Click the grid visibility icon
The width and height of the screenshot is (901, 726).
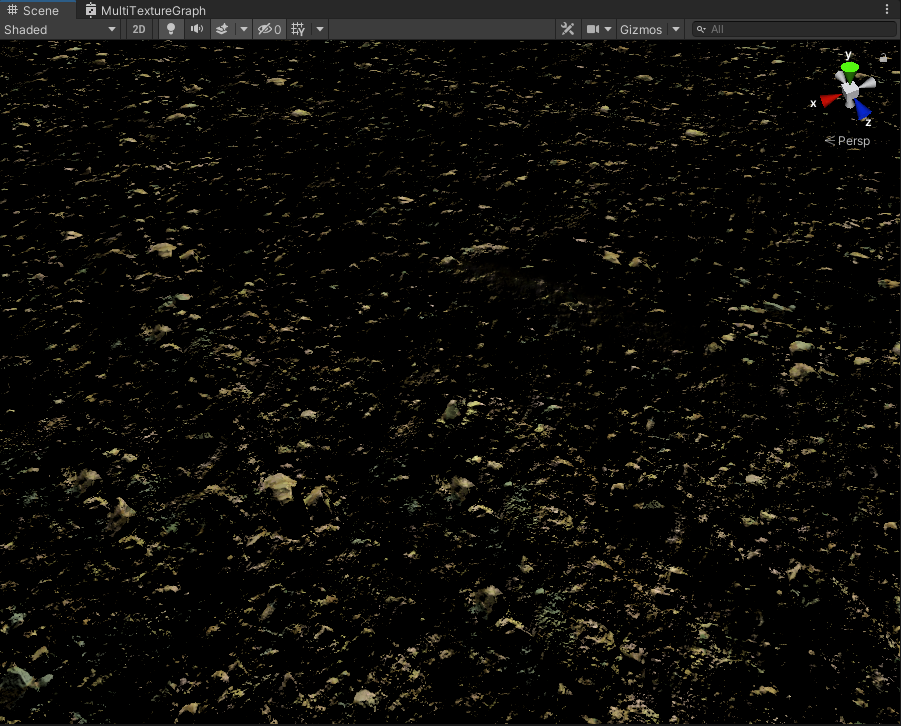click(297, 29)
